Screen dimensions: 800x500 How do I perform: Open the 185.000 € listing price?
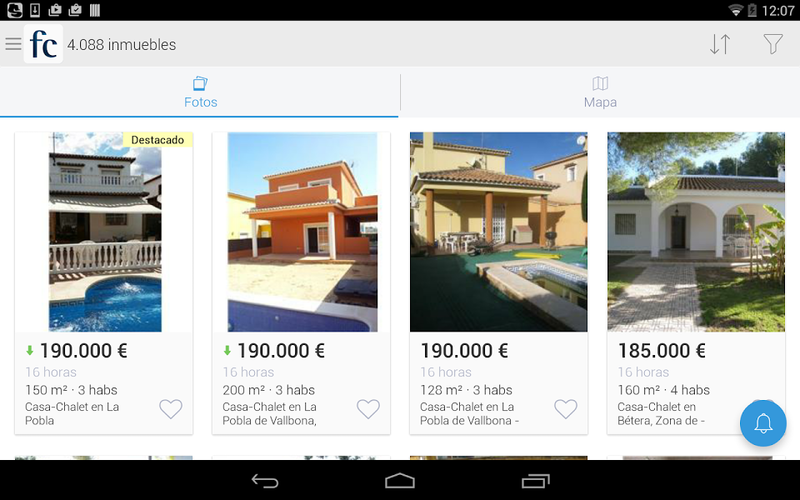662,351
